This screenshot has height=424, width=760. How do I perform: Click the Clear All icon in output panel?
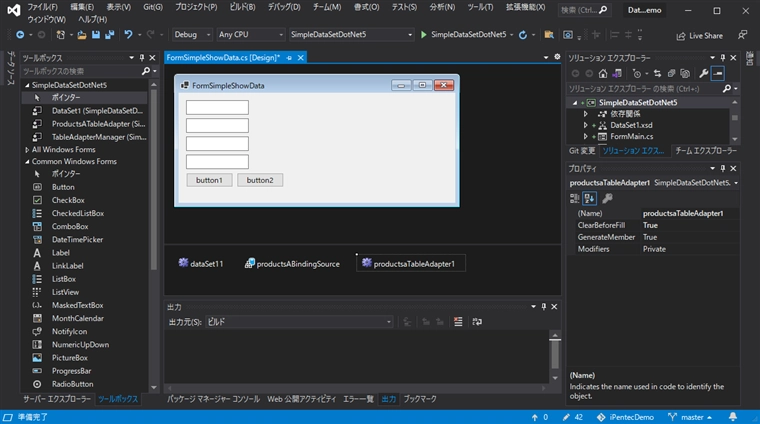(458, 322)
